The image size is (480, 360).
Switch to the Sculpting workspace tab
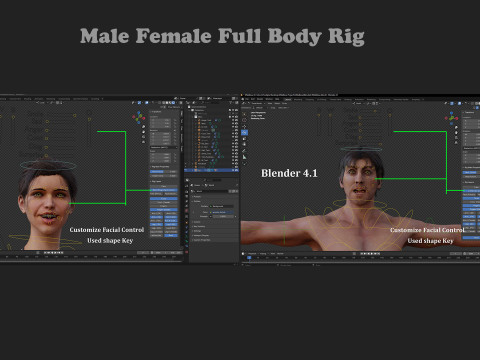pos(310,99)
